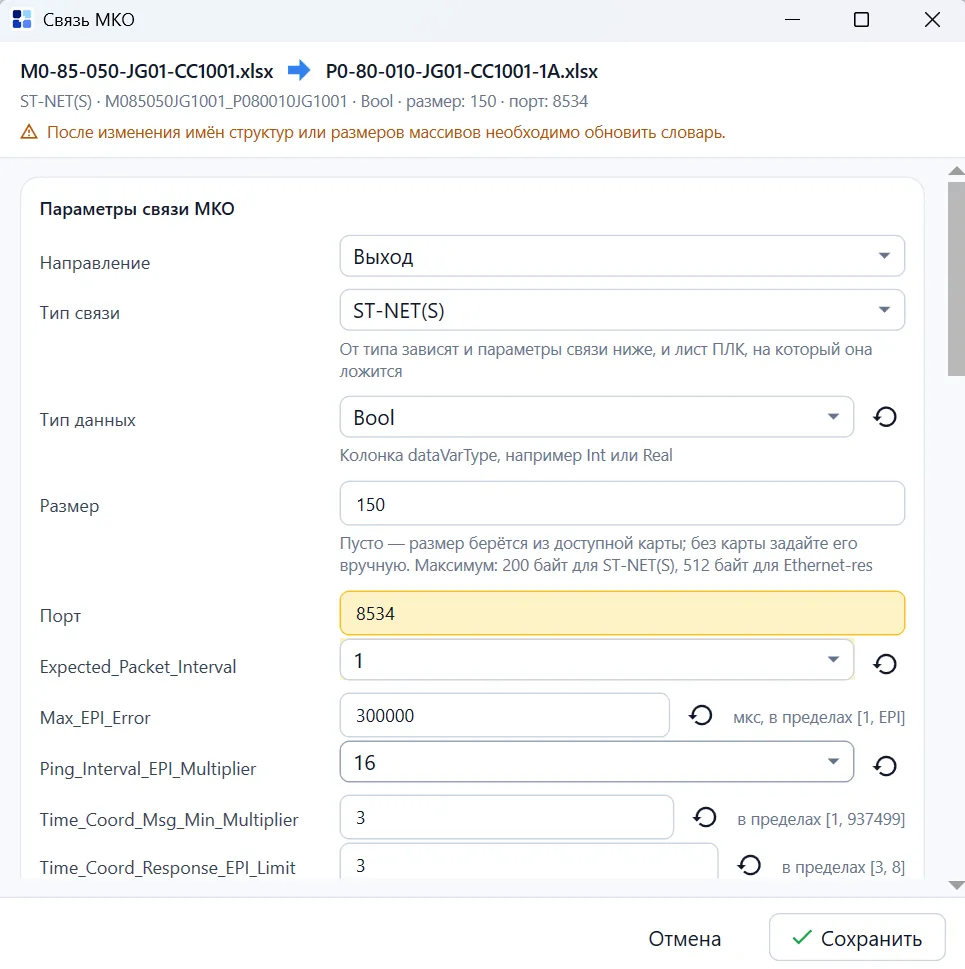Open the Тип связи dropdown
The width and height of the screenshot is (965, 969).
click(x=622, y=310)
